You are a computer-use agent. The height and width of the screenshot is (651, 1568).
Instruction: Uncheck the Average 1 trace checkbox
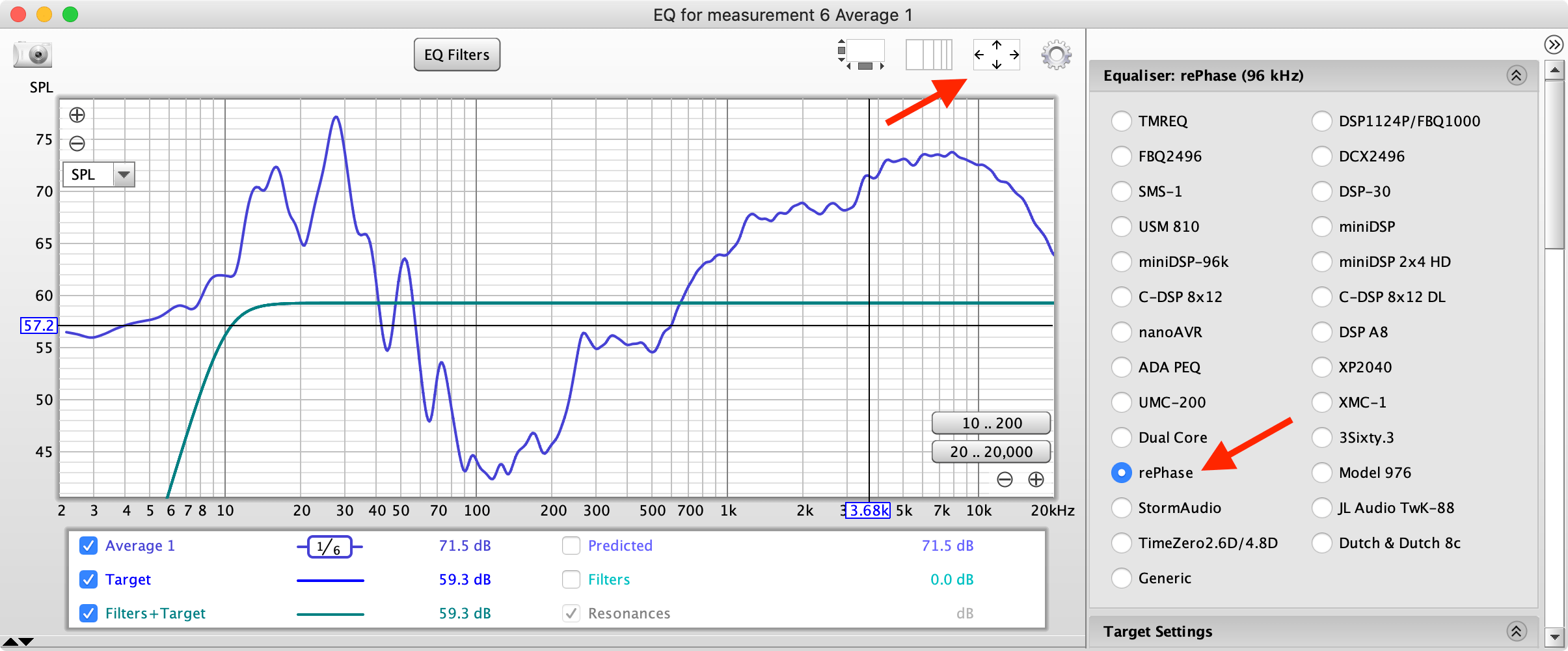pyautogui.click(x=88, y=546)
